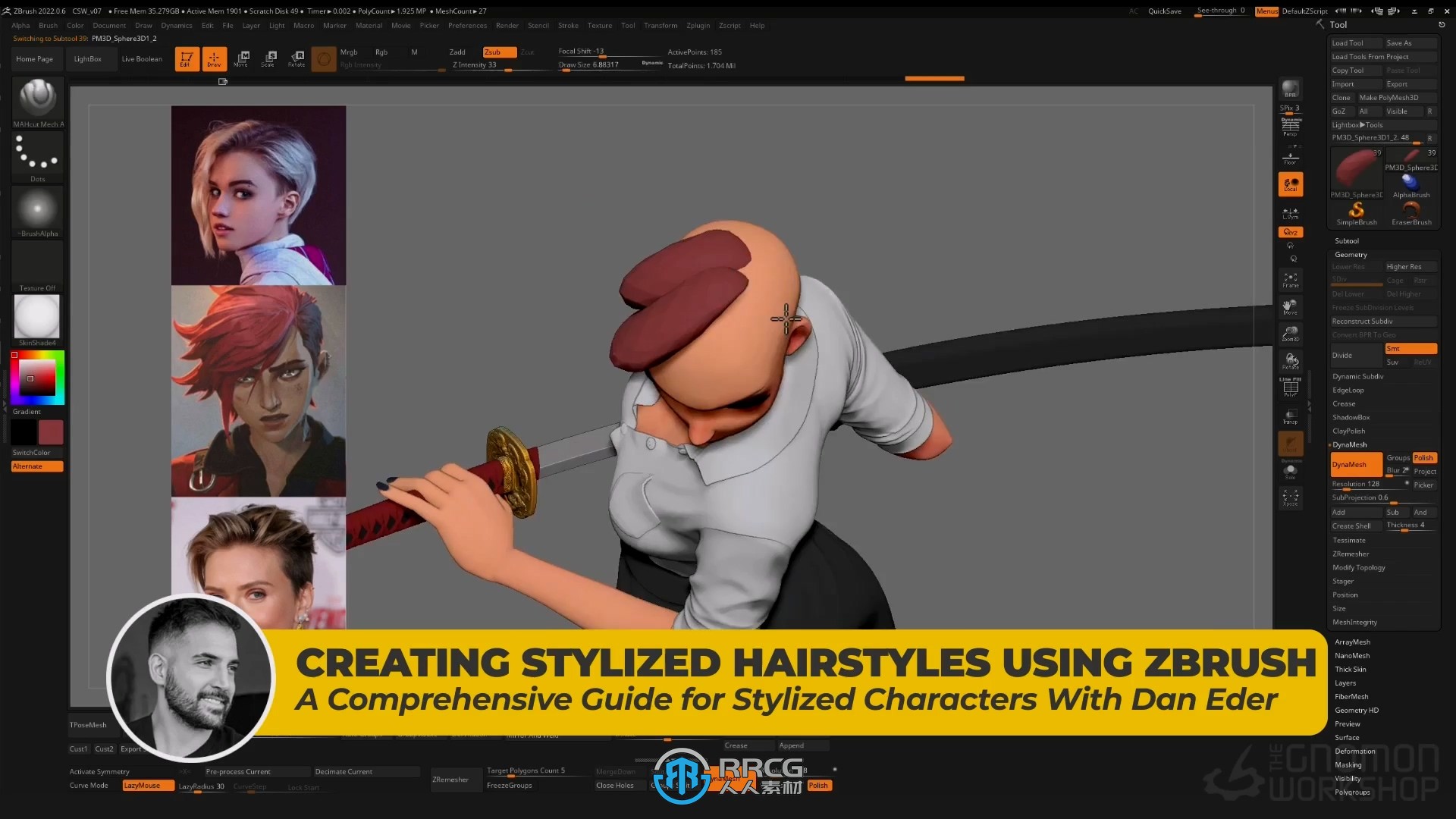The height and width of the screenshot is (819, 1456).
Task: Select the Scale gizmo tool
Action: tap(269, 58)
